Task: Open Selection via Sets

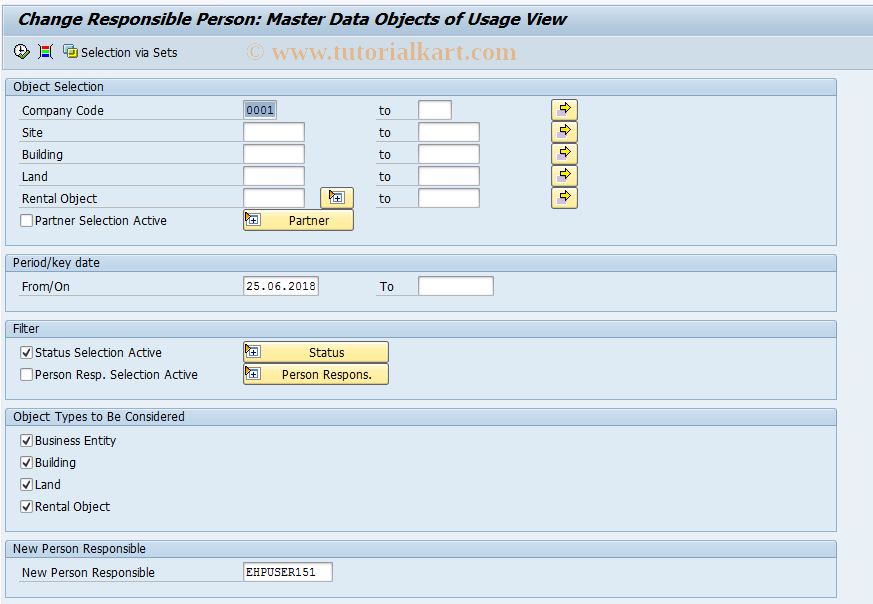Action: tap(120, 52)
